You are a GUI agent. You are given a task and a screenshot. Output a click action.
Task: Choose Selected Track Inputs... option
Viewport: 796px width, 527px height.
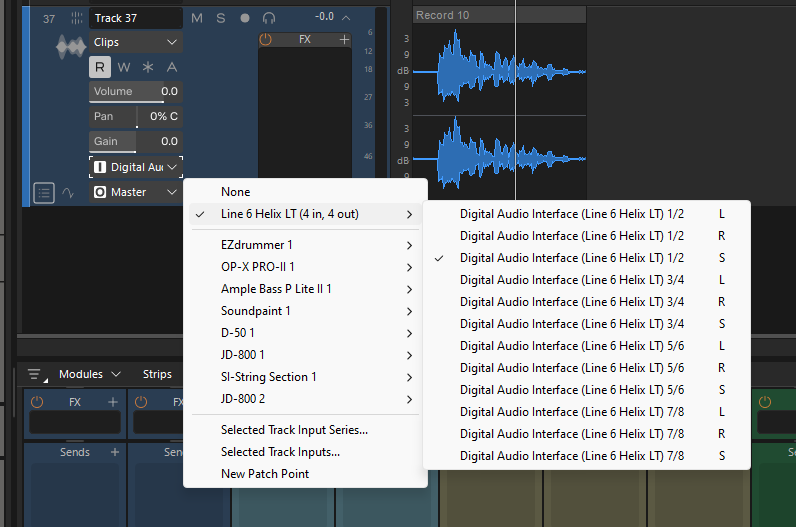(x=280, y=452)
